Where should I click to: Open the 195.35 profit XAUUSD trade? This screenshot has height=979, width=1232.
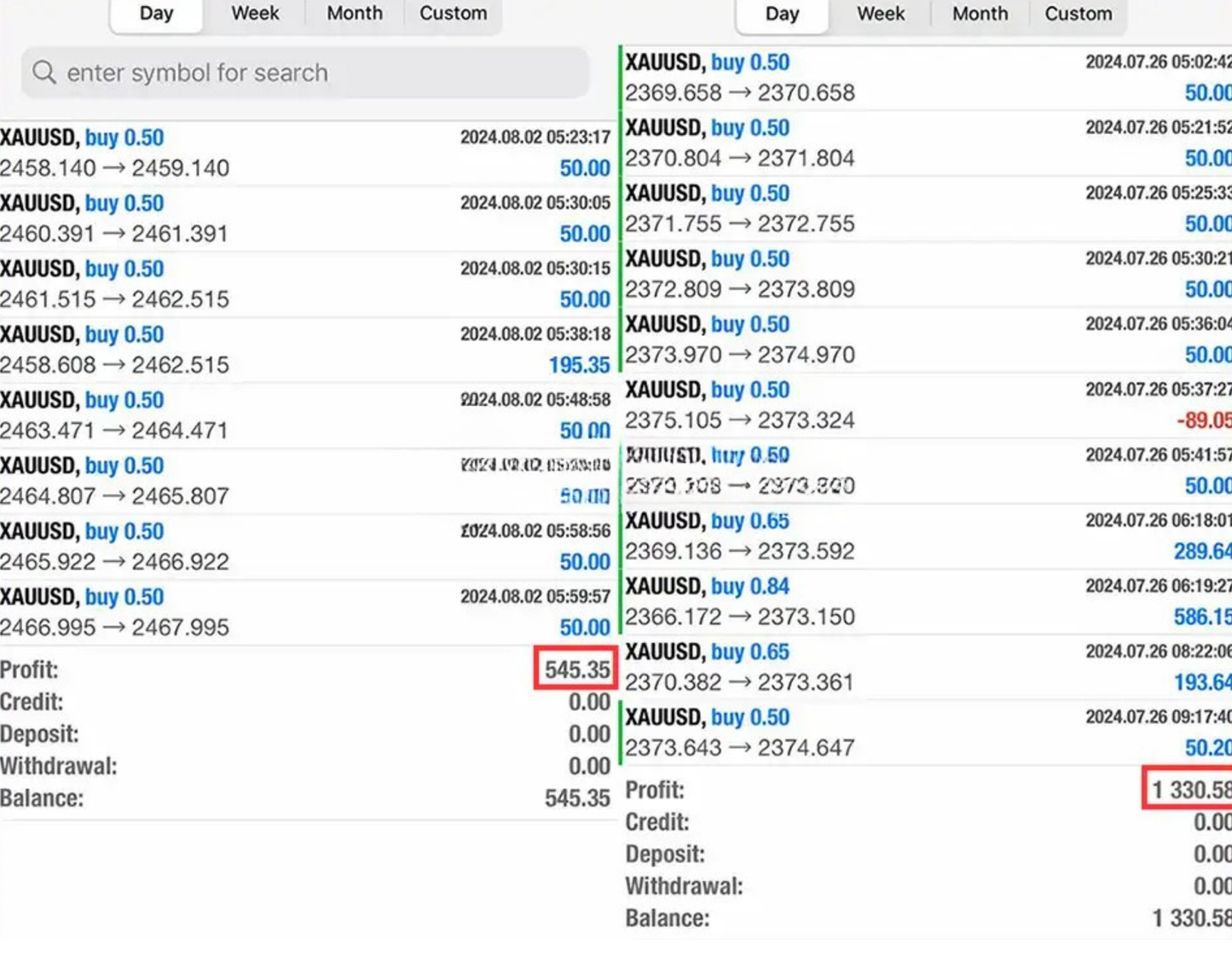(305, 350)
